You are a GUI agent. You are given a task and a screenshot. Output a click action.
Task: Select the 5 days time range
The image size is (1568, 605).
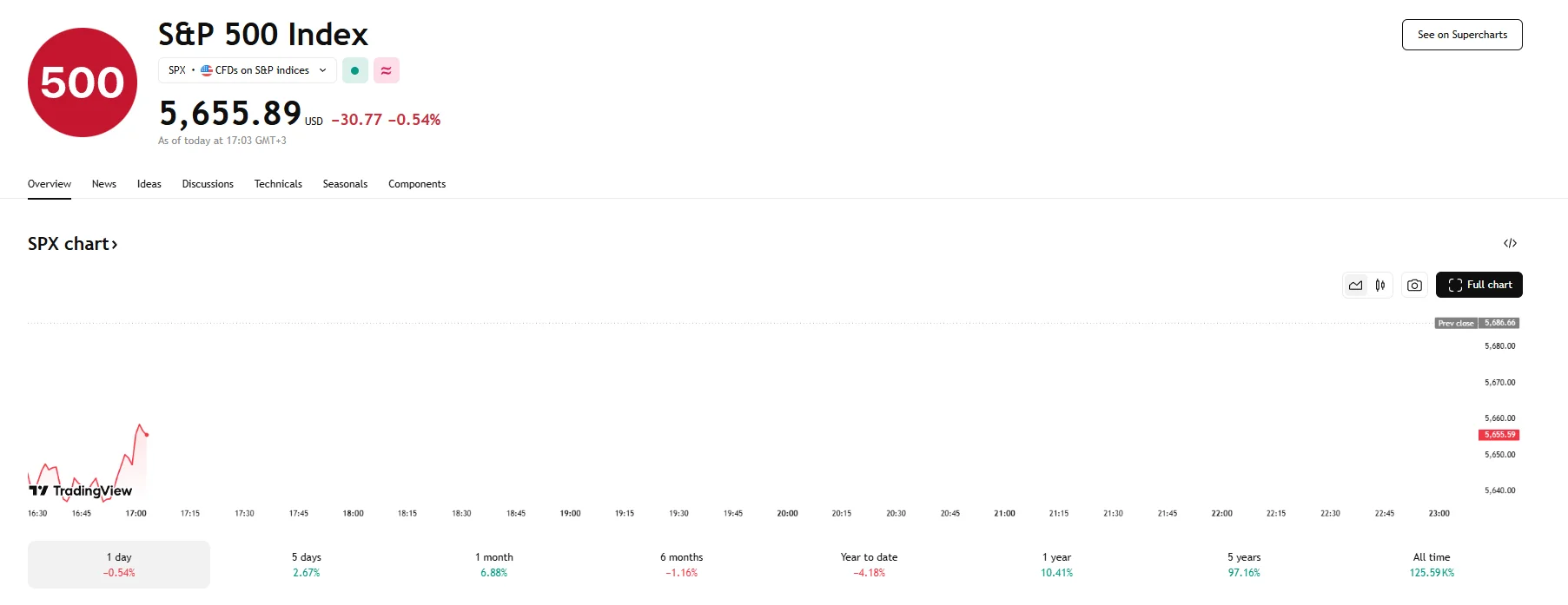pos(307,564)
